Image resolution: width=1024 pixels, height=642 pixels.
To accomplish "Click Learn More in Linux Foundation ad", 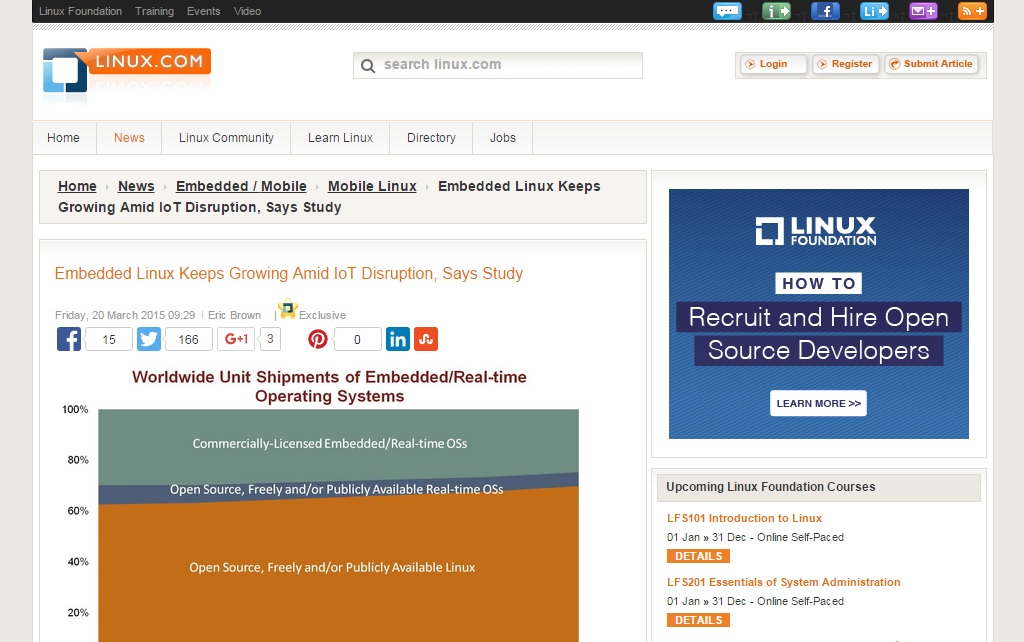I will point(818,403).
